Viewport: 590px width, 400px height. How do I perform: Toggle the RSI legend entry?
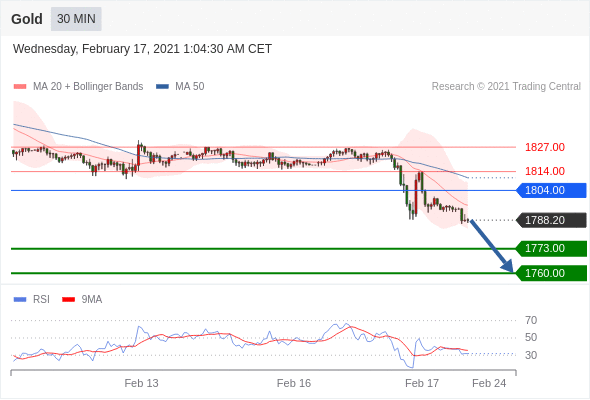(32, 300)
